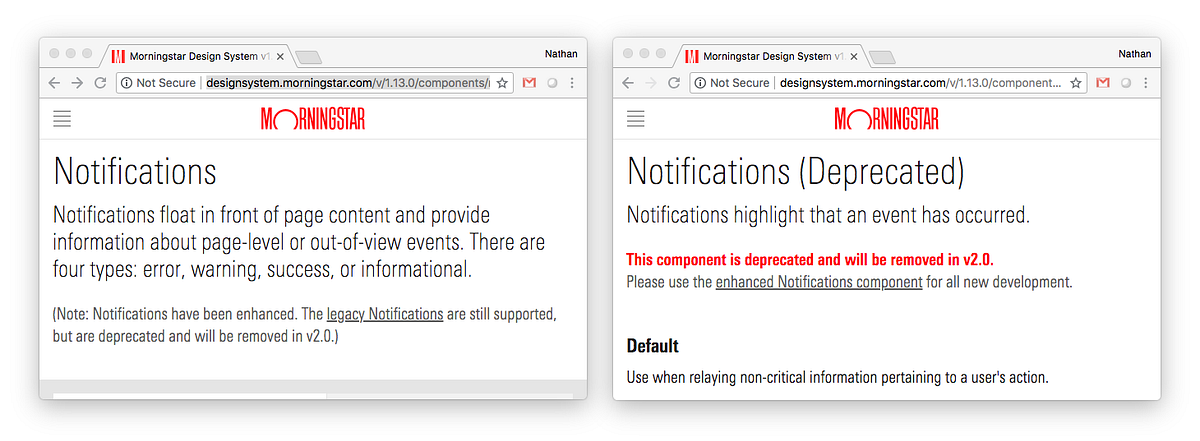Image resolution: width=1200 pixels, height=441 pixels.
Task: Click Not Secure info icon in right window
Action: click(701, 83)
